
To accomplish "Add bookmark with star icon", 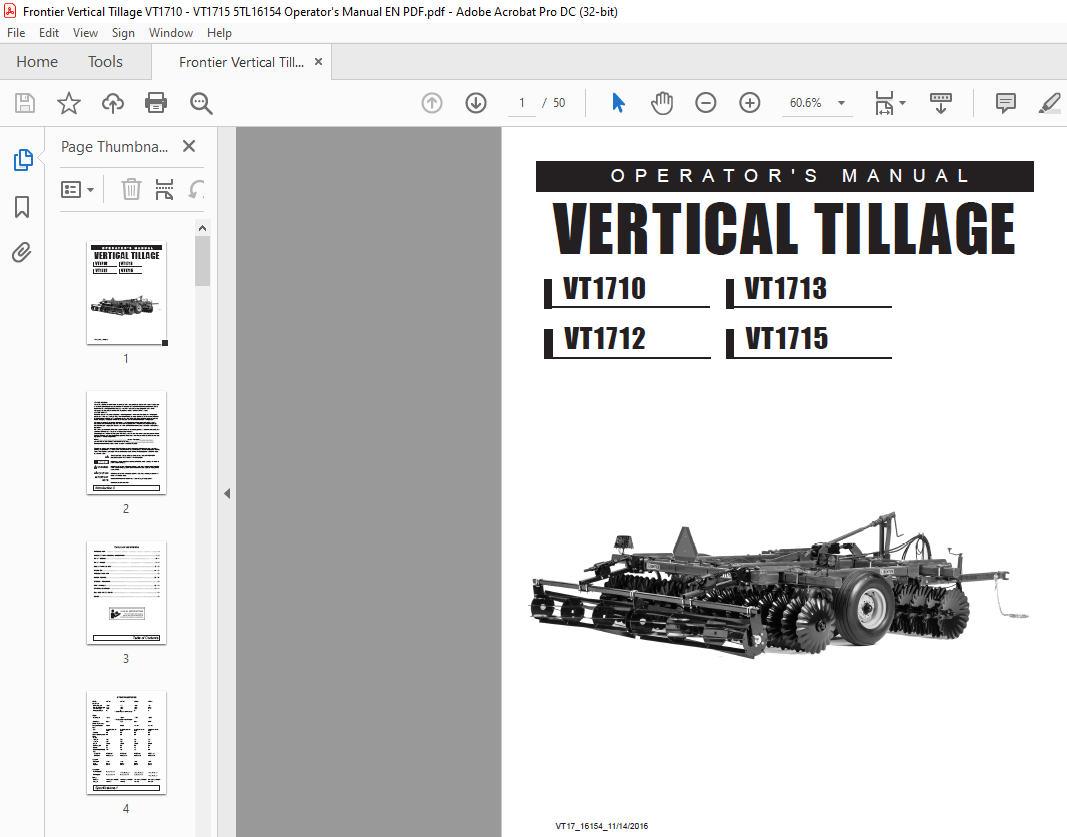I will (69, 103).
